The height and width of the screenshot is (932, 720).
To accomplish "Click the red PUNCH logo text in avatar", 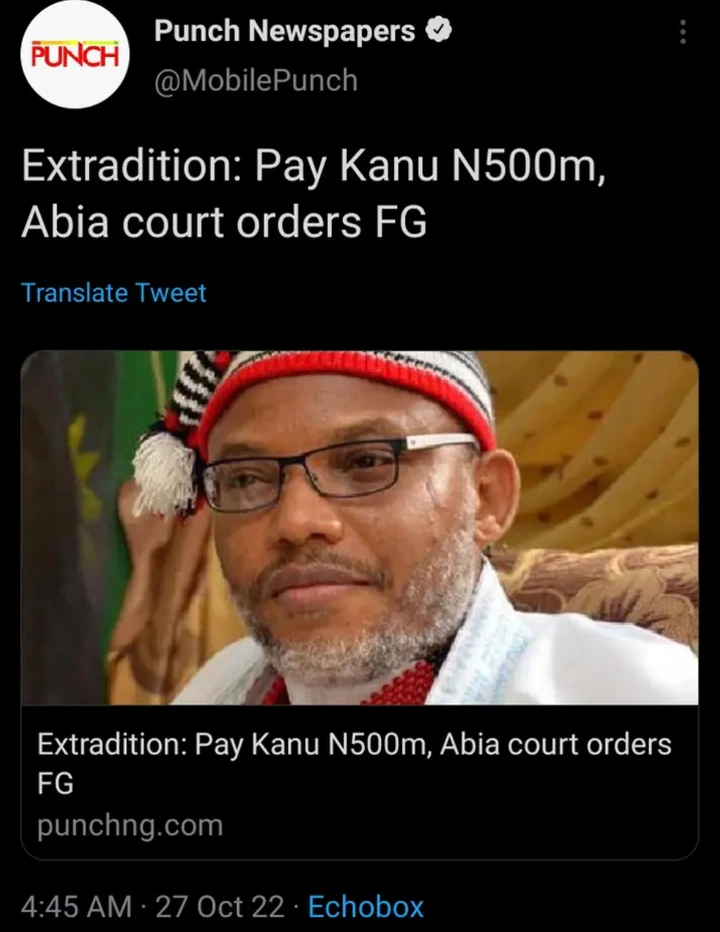I will click(75, 55).
